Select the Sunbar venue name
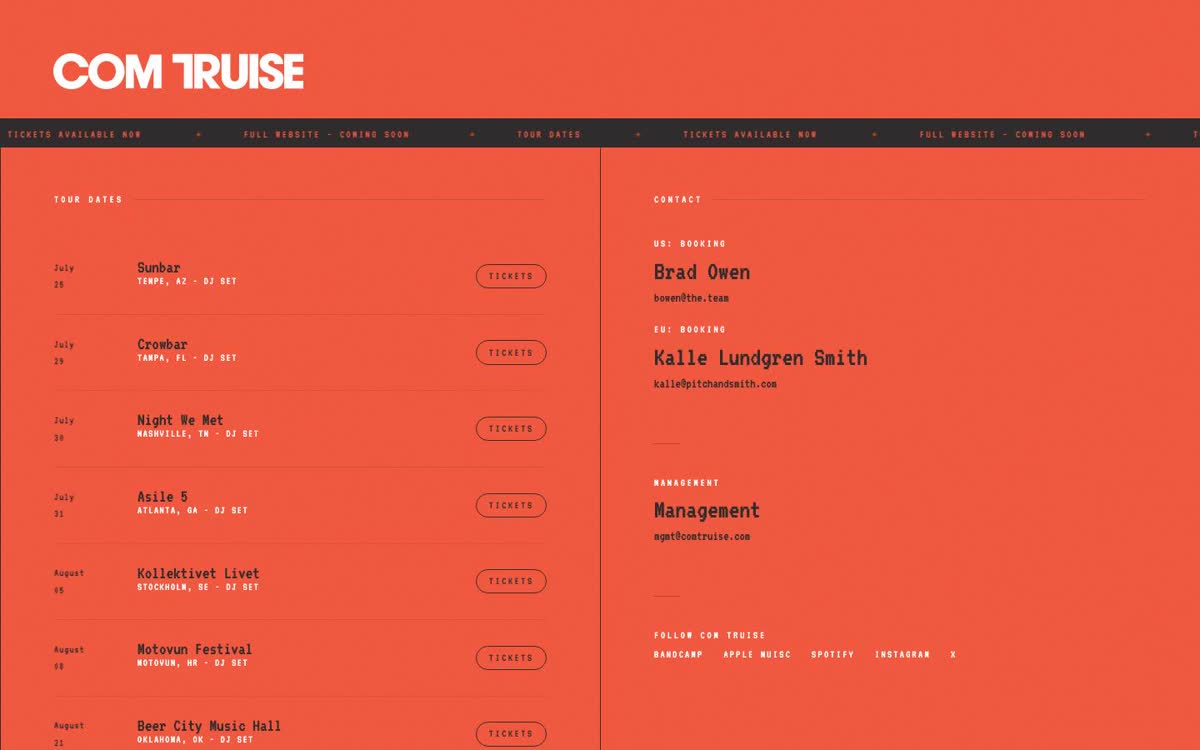 (159, 268)
